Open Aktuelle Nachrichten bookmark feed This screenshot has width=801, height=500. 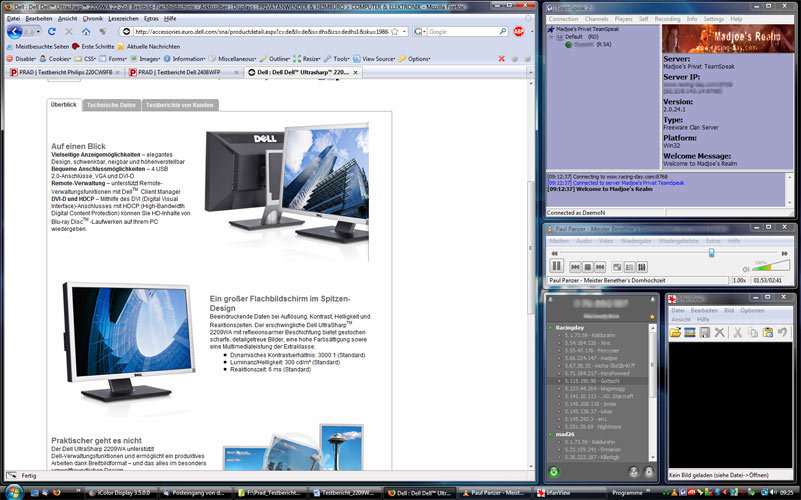tap(149, 46)
